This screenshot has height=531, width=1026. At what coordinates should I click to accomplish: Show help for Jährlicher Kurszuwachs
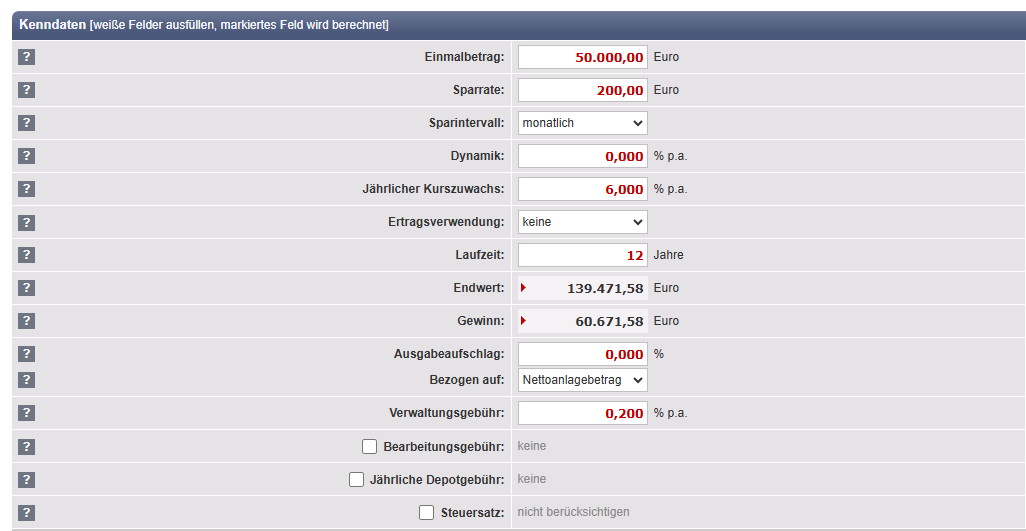point(26,189)
